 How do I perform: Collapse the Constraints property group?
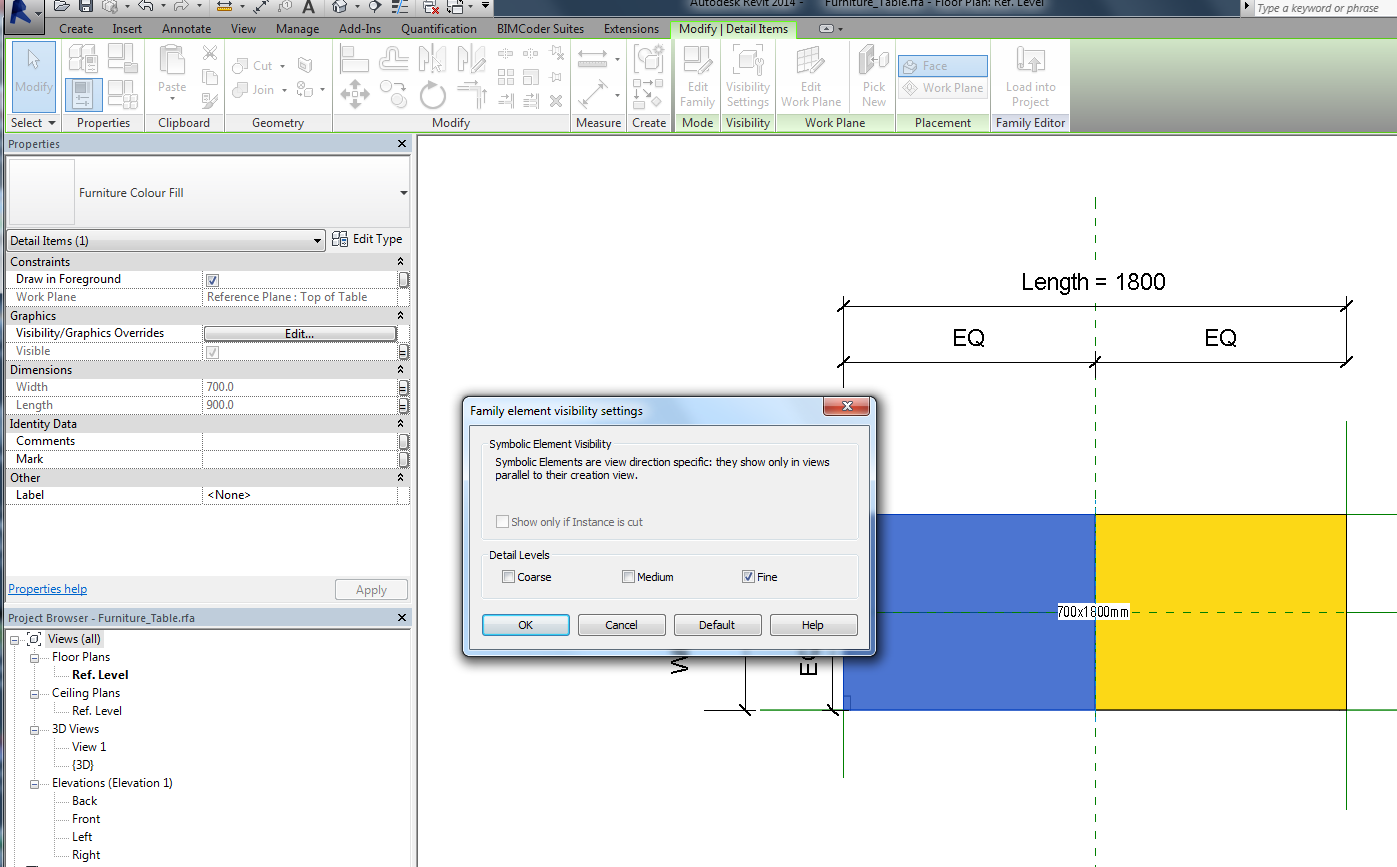pyautogui.click(x=401, y=262)
